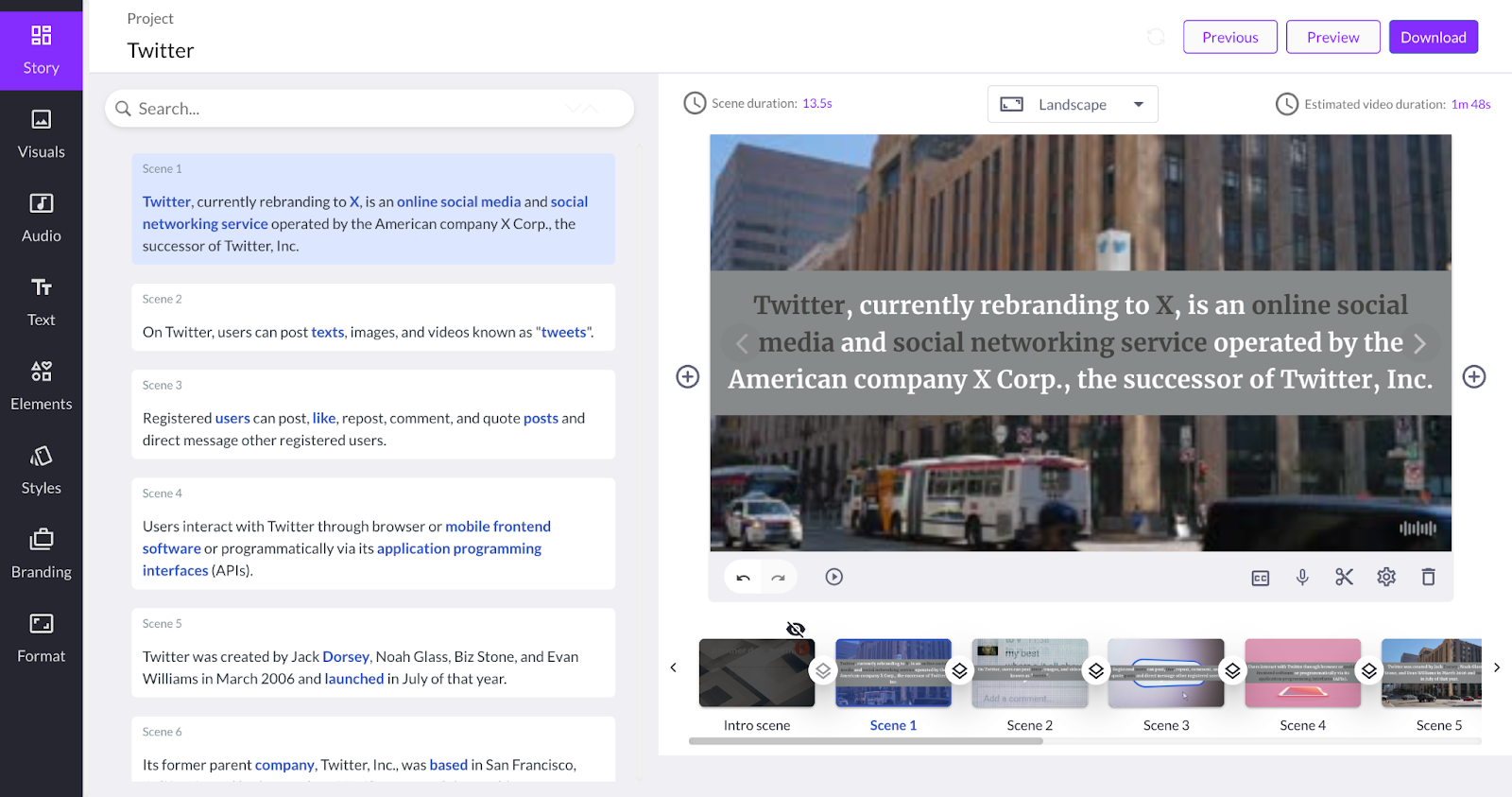This screenshot has width=1512, height=797.
Task: Click highlighted keyword 'Dorsey' in Scene 5
Action: 346,656
